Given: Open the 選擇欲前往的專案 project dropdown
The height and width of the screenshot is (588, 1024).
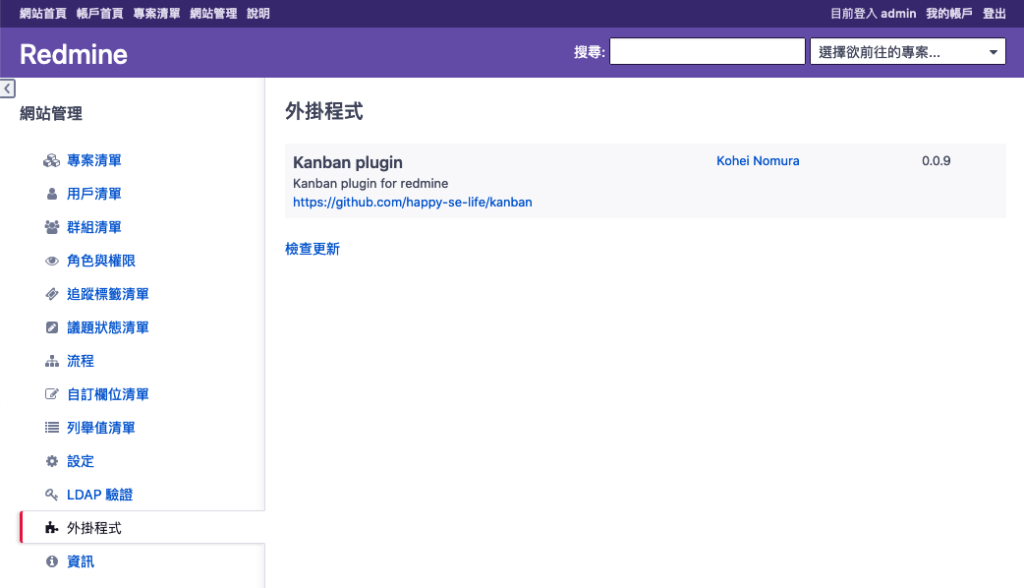Looking at the screenshot, I should 908,52.
